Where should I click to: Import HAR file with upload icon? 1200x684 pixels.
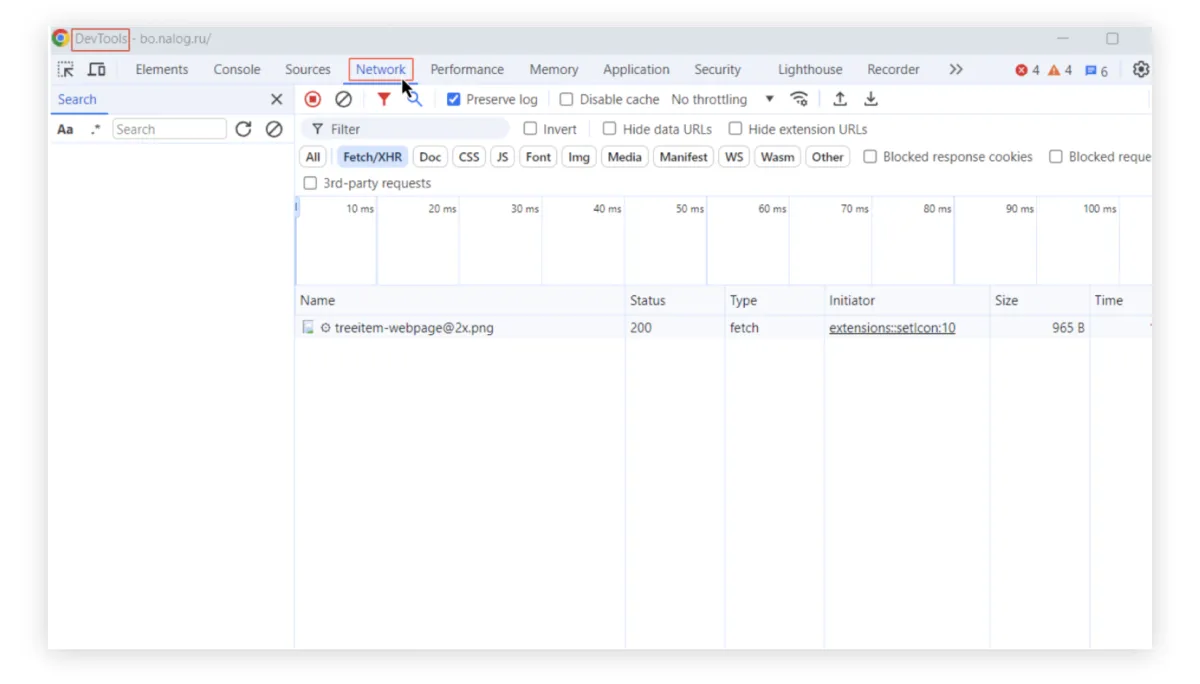[x=840, y=99]
